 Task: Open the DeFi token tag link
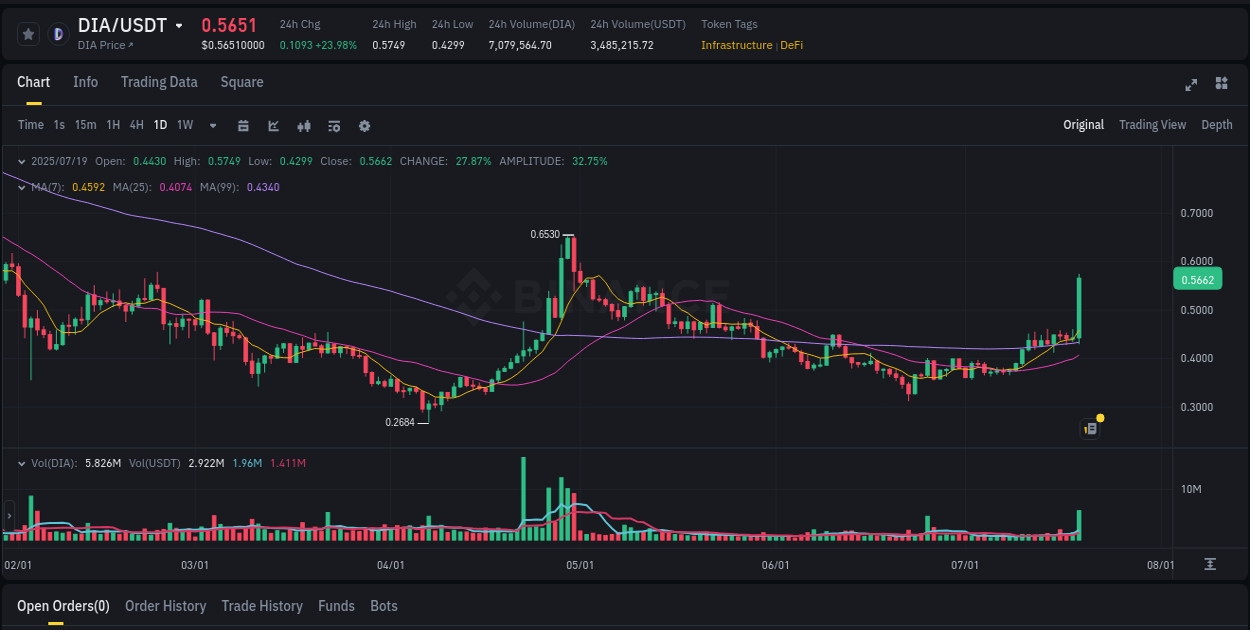791,45
